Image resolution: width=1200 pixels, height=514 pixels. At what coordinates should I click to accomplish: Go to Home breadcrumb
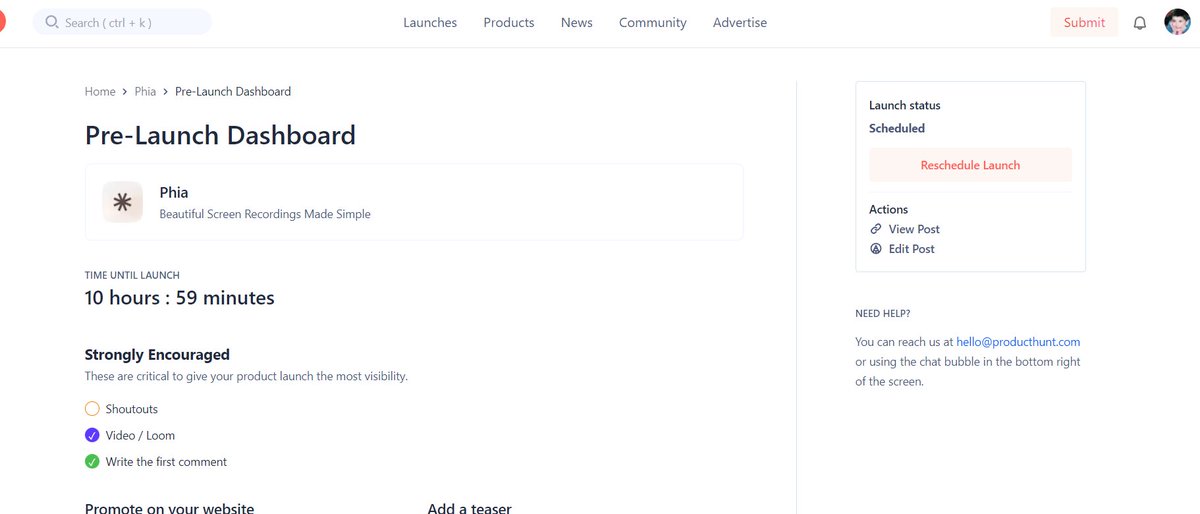pyautogui.click(x=100, y=91)
